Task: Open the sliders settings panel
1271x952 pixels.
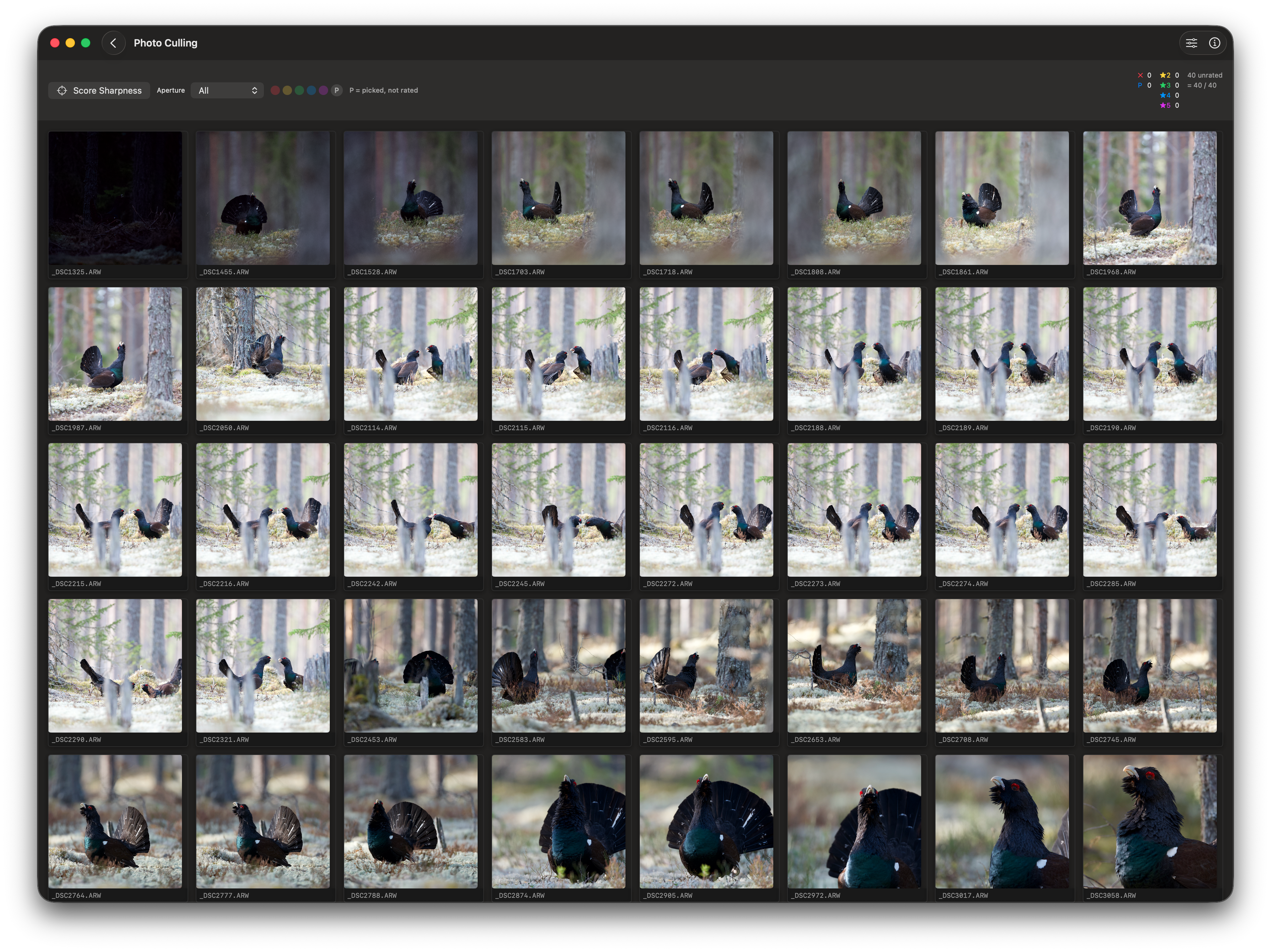Action: pos(1191,43)
